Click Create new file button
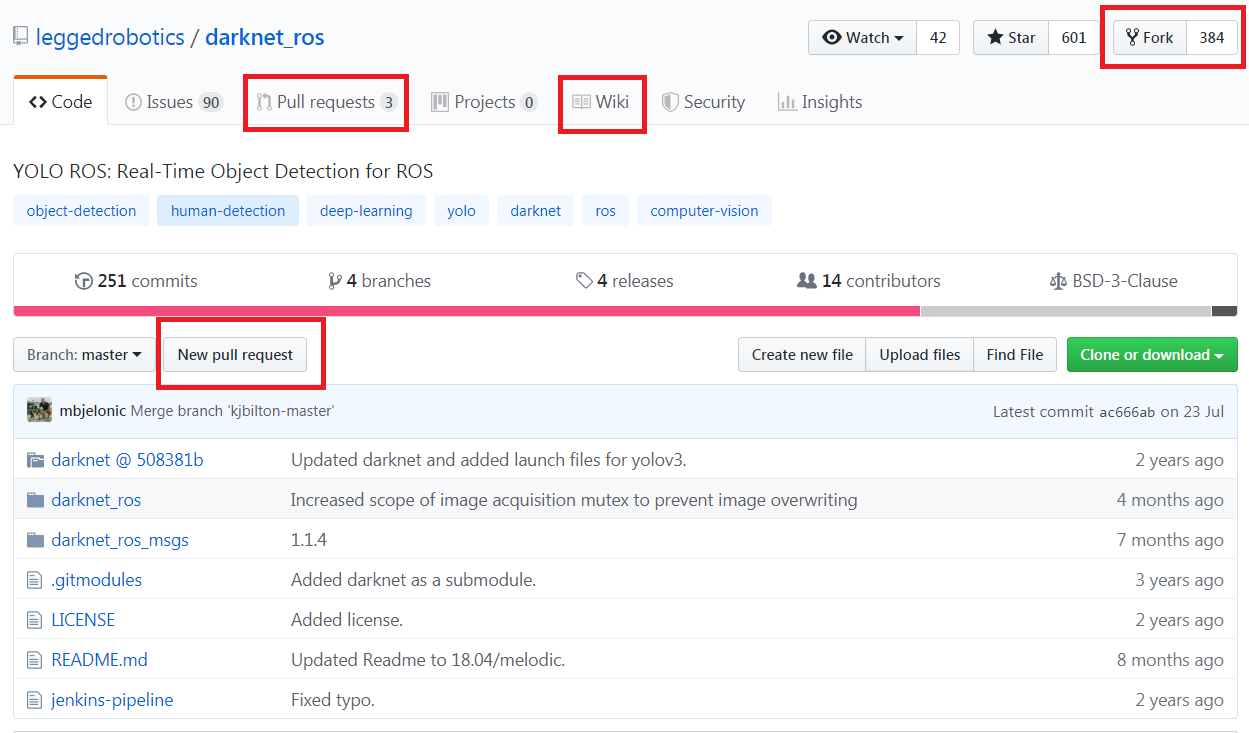The width and height of the screenshot is (1249, 733). click(x=802, y=354)
